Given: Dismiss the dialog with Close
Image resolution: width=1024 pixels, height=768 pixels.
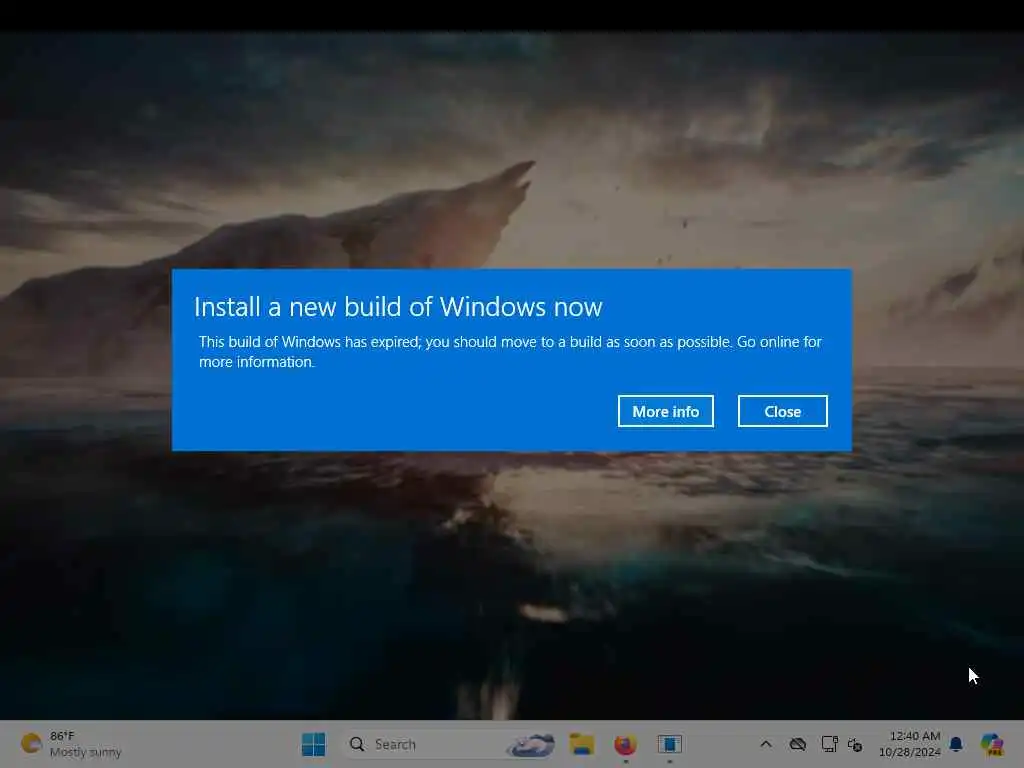Looking at the screenshot, I should (782, 411).
